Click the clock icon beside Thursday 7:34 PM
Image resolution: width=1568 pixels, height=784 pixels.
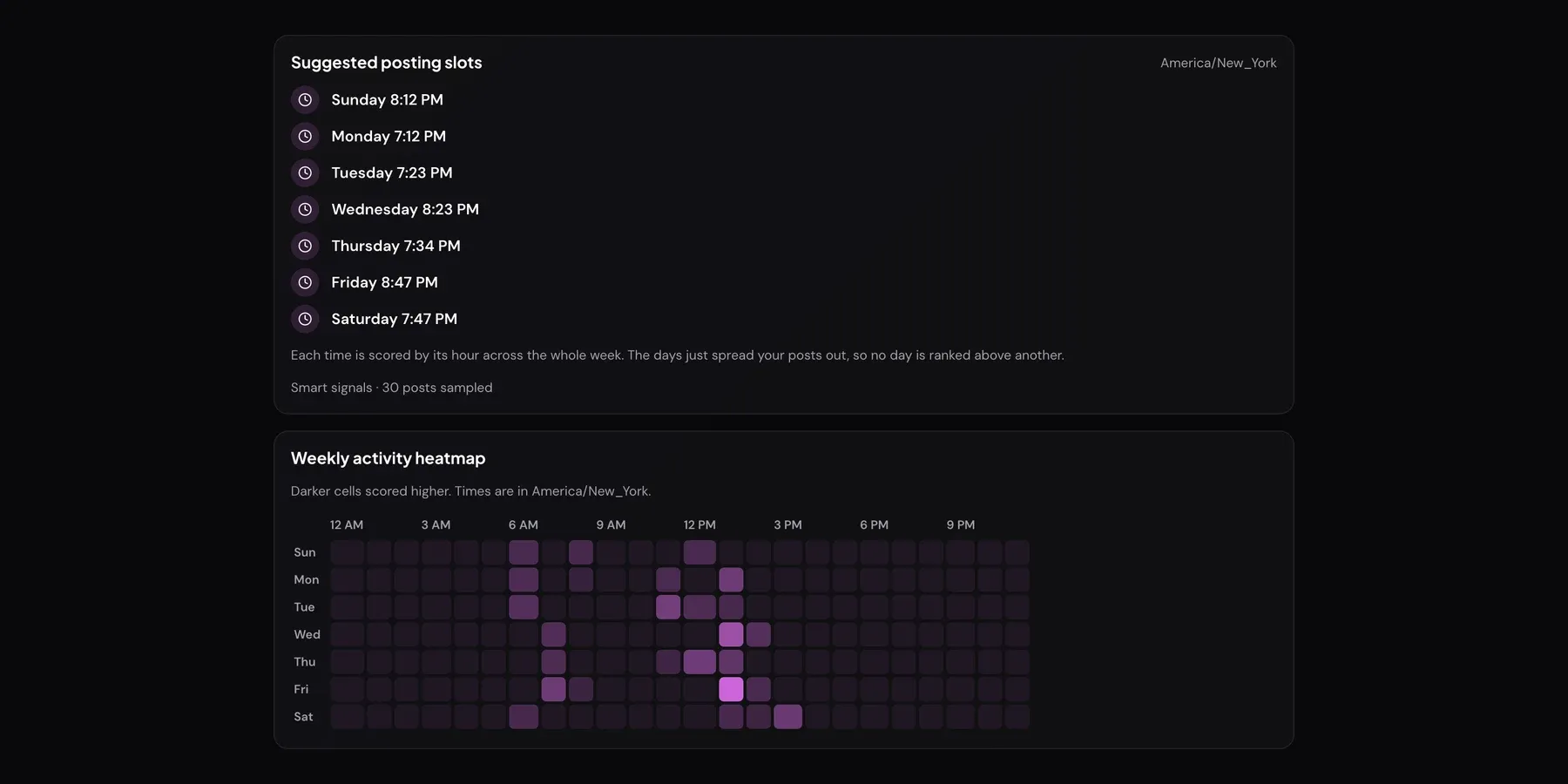coord(305,247)
